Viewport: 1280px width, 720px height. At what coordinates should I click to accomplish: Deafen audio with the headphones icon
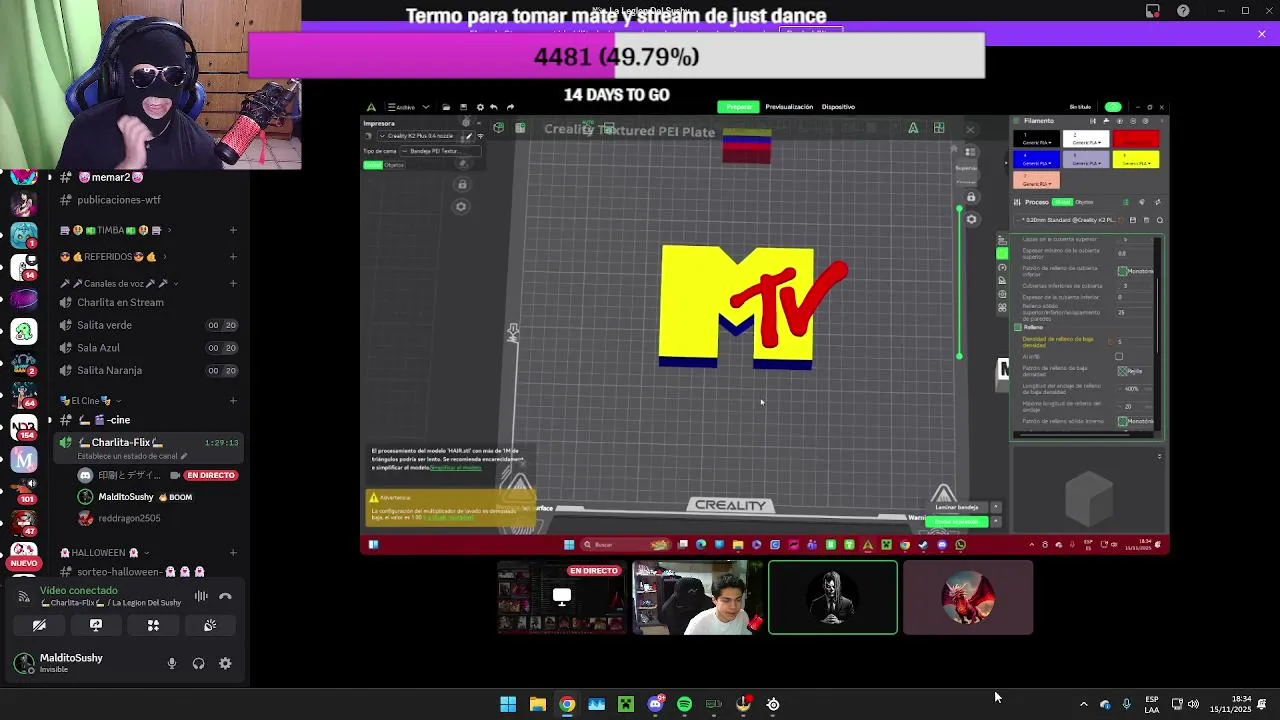198,663
